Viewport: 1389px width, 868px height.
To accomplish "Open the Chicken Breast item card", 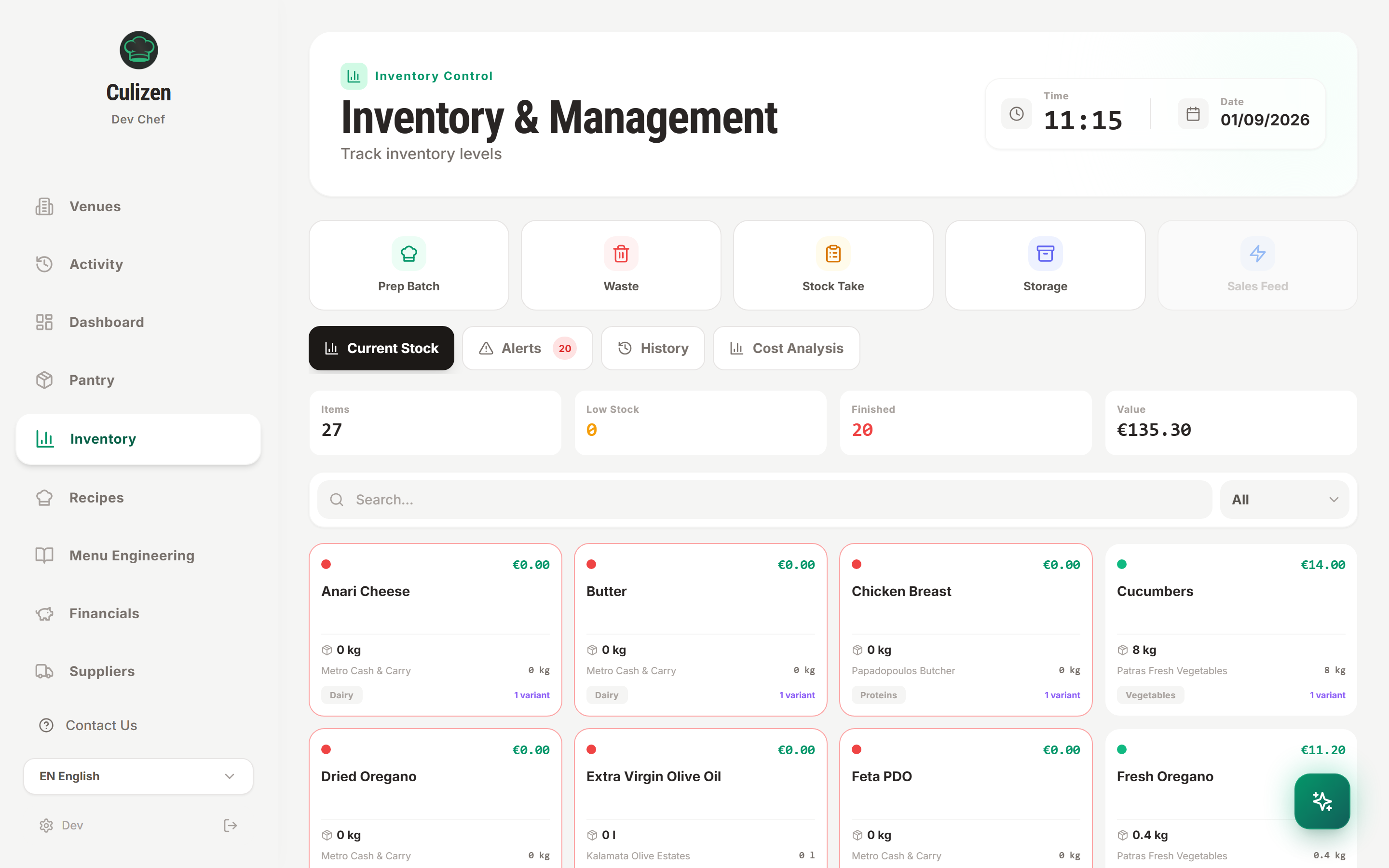I will pyautogui.click(x=966, y=630).
